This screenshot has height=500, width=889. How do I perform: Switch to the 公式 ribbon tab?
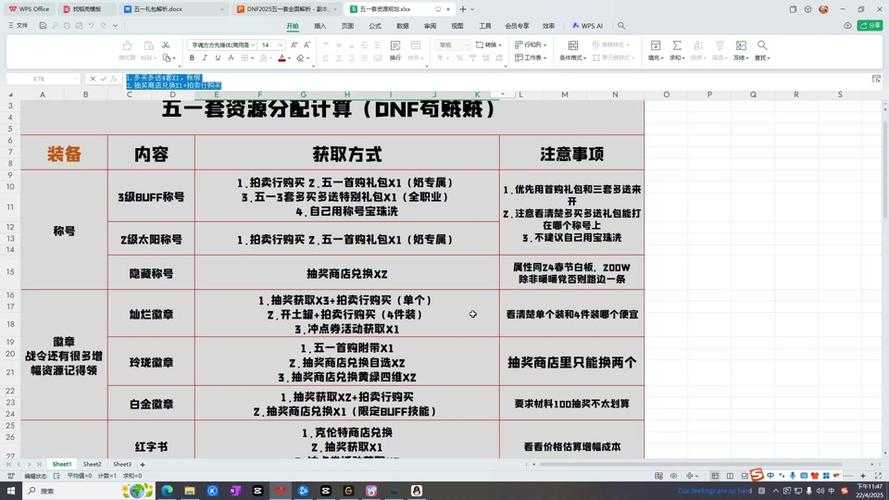(x=375, y=26)
